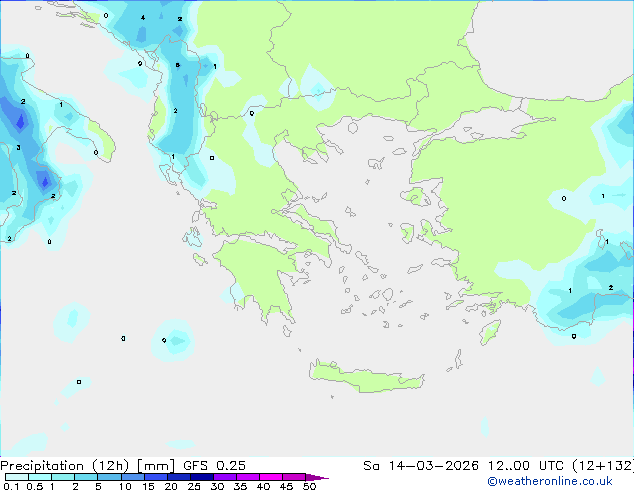This screenshot has height=490, width=634.
Task: Click the date '14-03-2026' text
Action: (x=434, y=466)
